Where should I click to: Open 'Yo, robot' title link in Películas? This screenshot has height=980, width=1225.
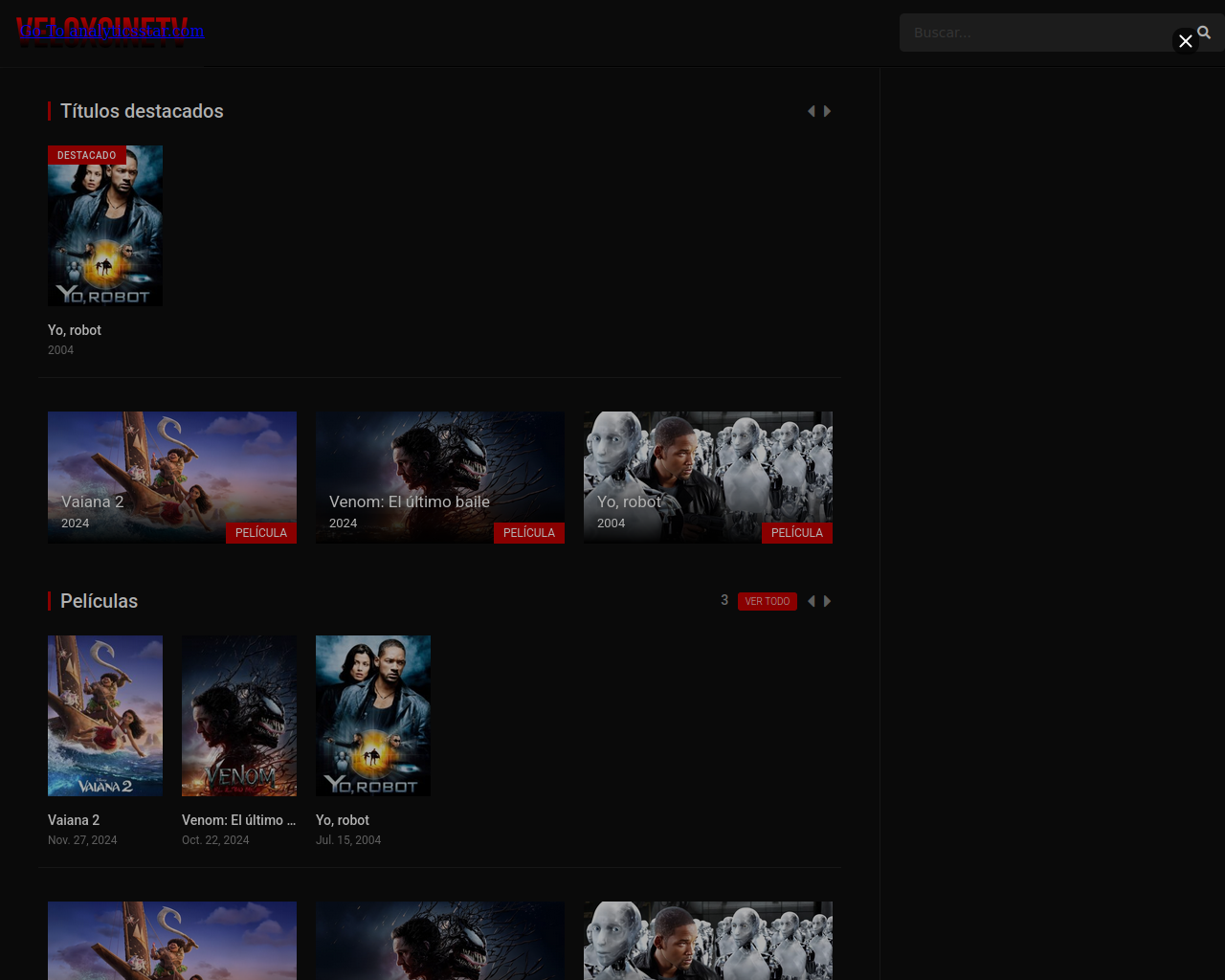click(343, 820)
